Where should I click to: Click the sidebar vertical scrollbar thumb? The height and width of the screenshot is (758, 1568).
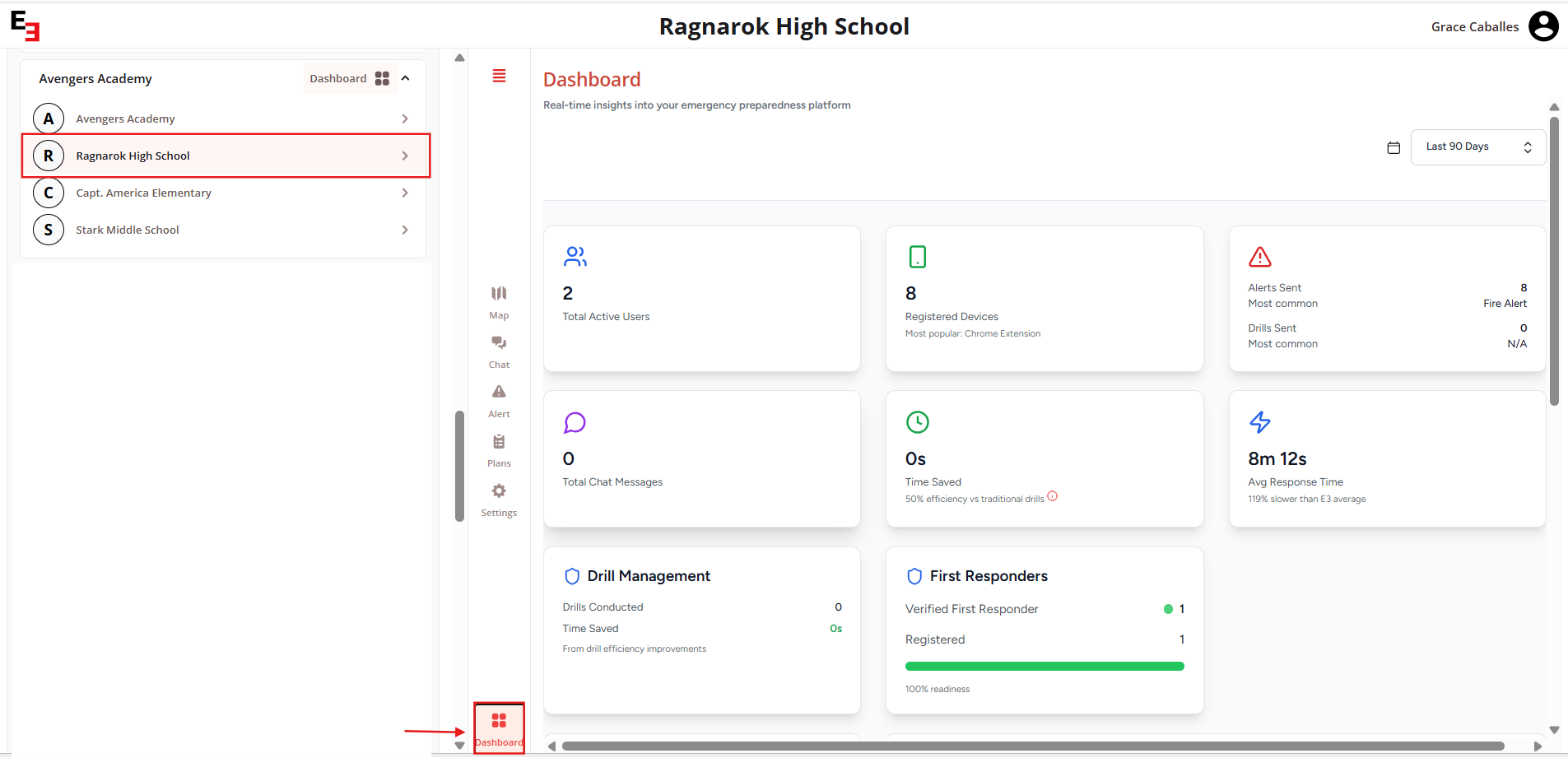point(459,466)
